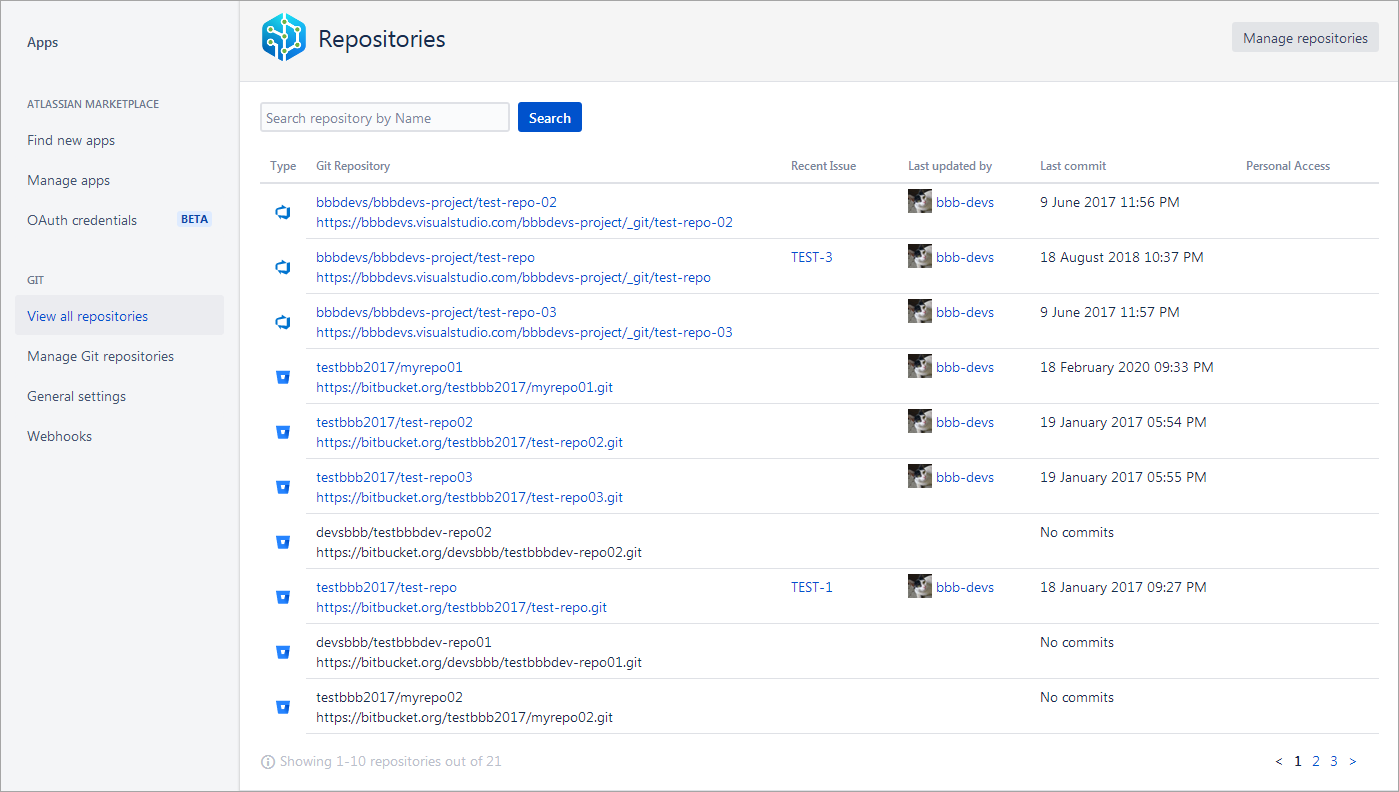Click the Azure DevOps icon for test-repo-02
Viewport: 1399px width, 792px height.
(x=283, y=212)
